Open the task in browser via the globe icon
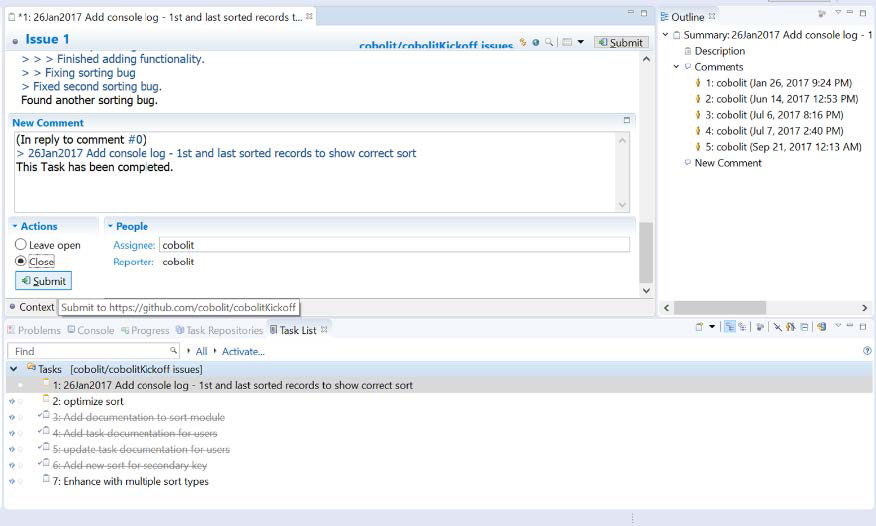Screen dimensions: 876x526 pyautogui.click(x=536, y=42)
